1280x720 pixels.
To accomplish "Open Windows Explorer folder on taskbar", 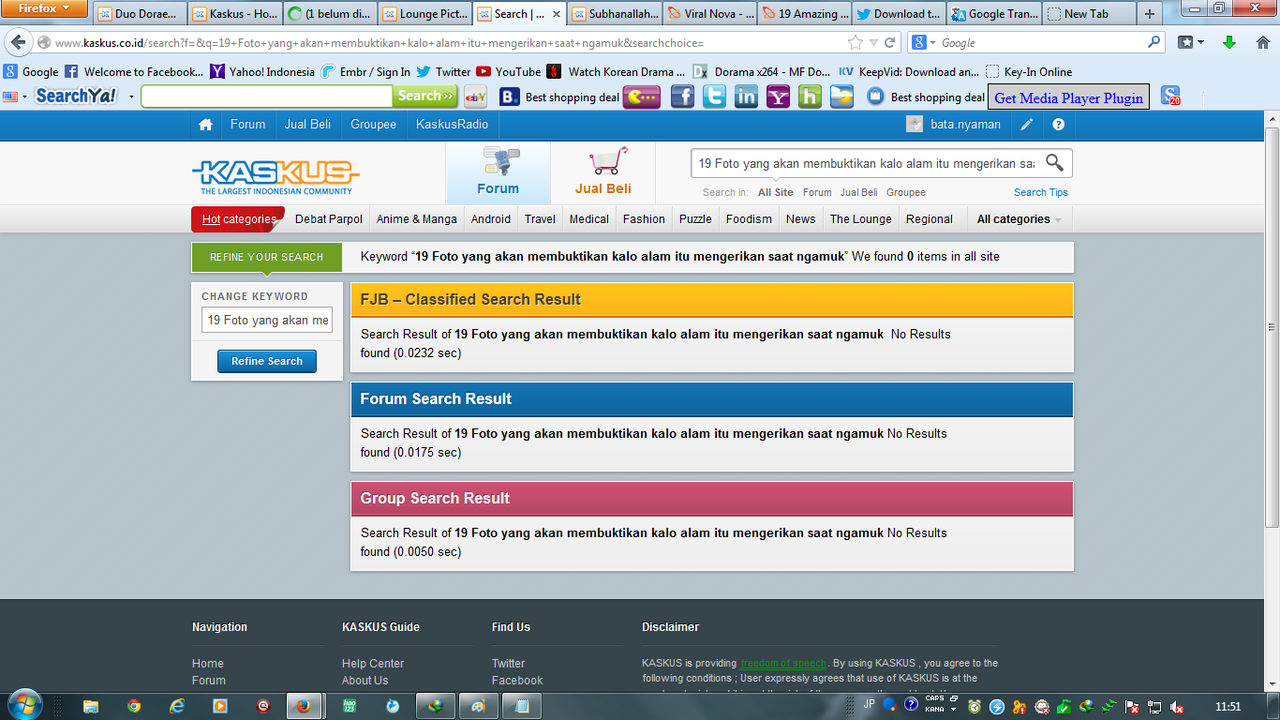I will tap(91, 706).
